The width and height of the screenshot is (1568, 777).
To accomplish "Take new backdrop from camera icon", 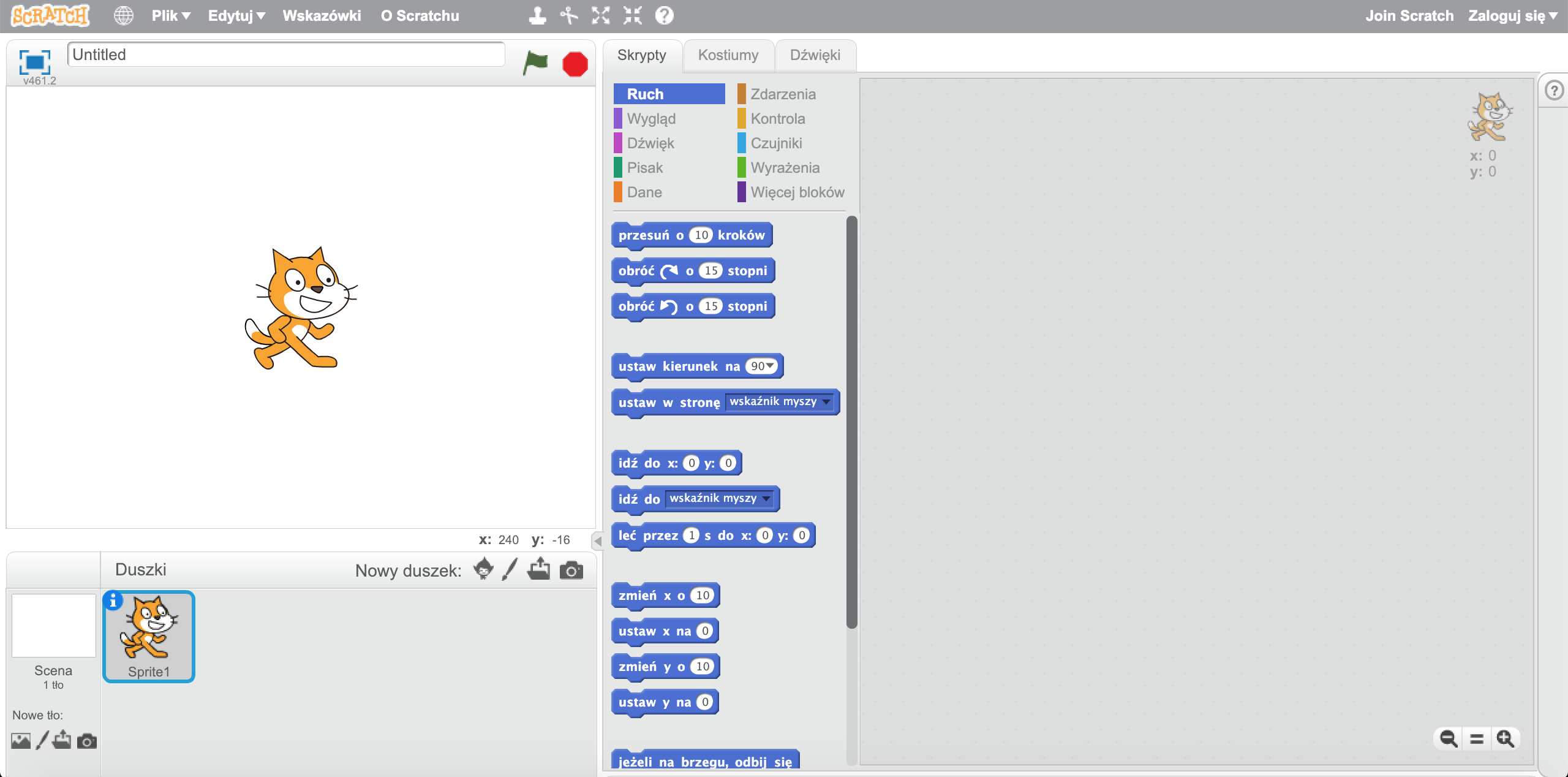I will (x=86, y=741).
